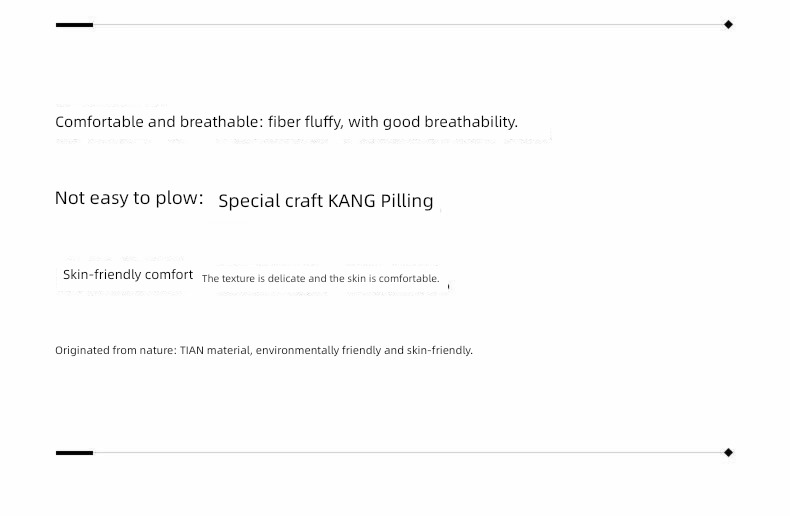This screenshot has height=516, width=790.
Task: Click the thick black dash at top left
Action: click(x=75, y=25)
